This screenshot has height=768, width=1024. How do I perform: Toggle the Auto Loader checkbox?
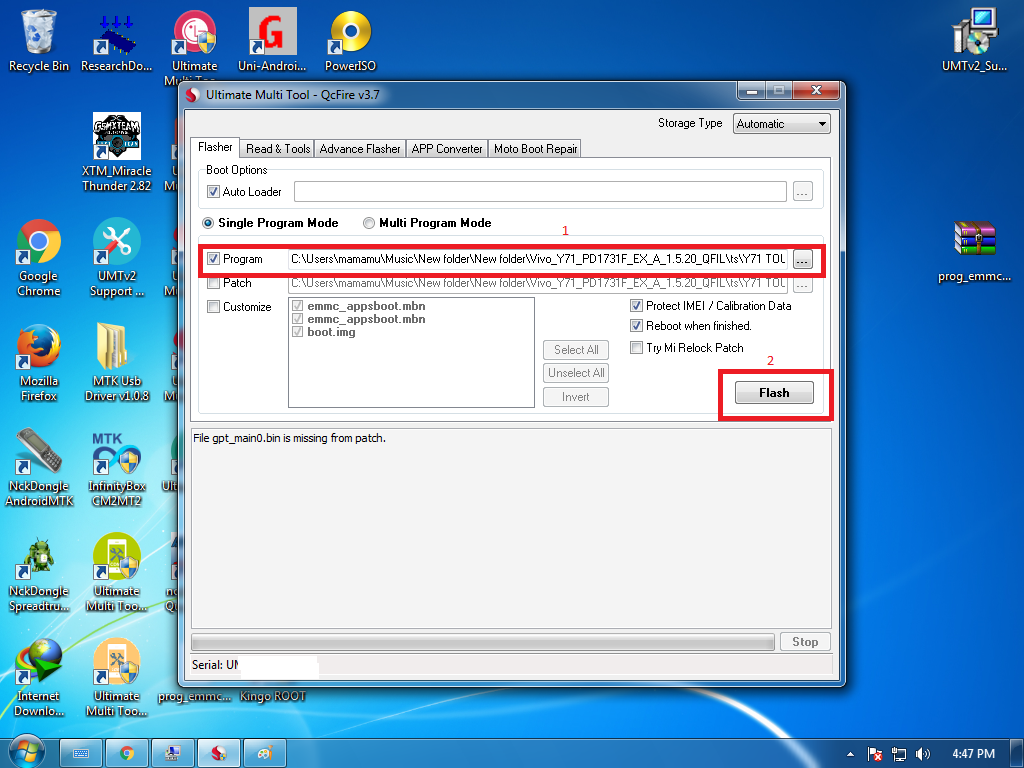(213, 191)
